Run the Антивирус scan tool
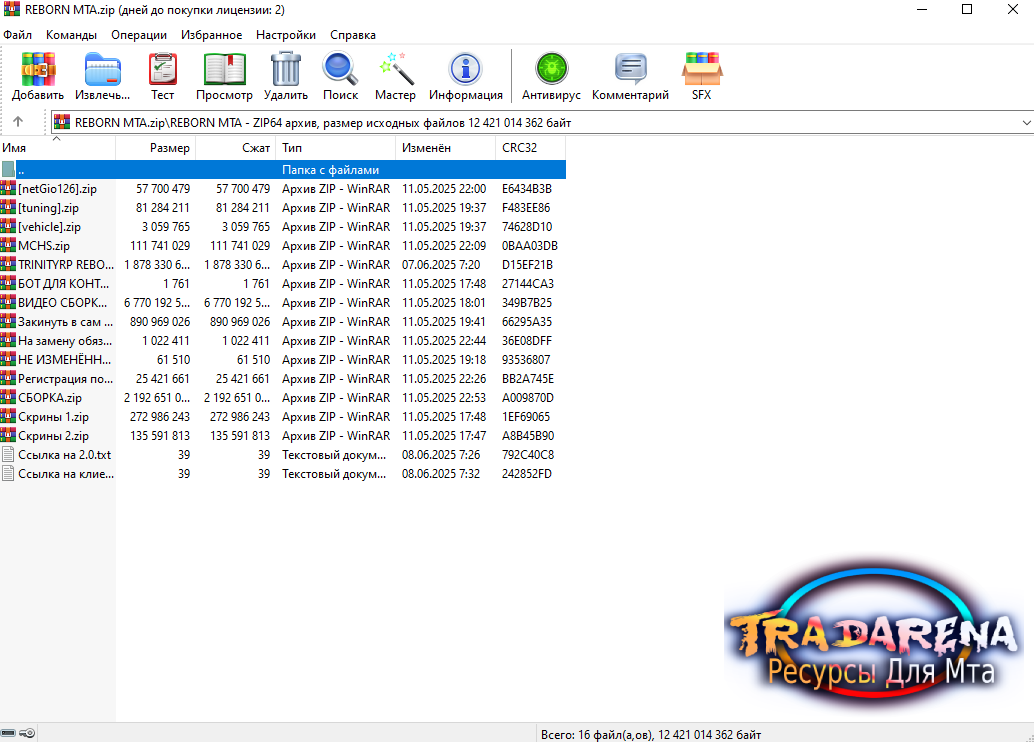The image size is (1034, 742). (551, 69)
